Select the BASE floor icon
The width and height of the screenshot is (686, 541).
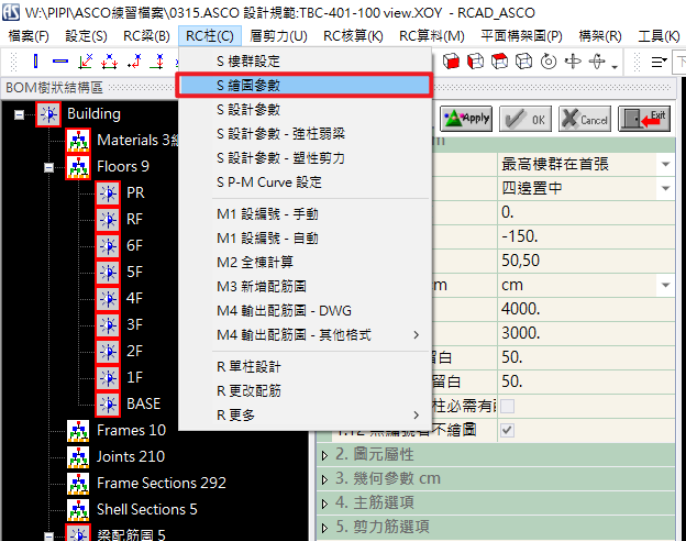tap(108, 404)
